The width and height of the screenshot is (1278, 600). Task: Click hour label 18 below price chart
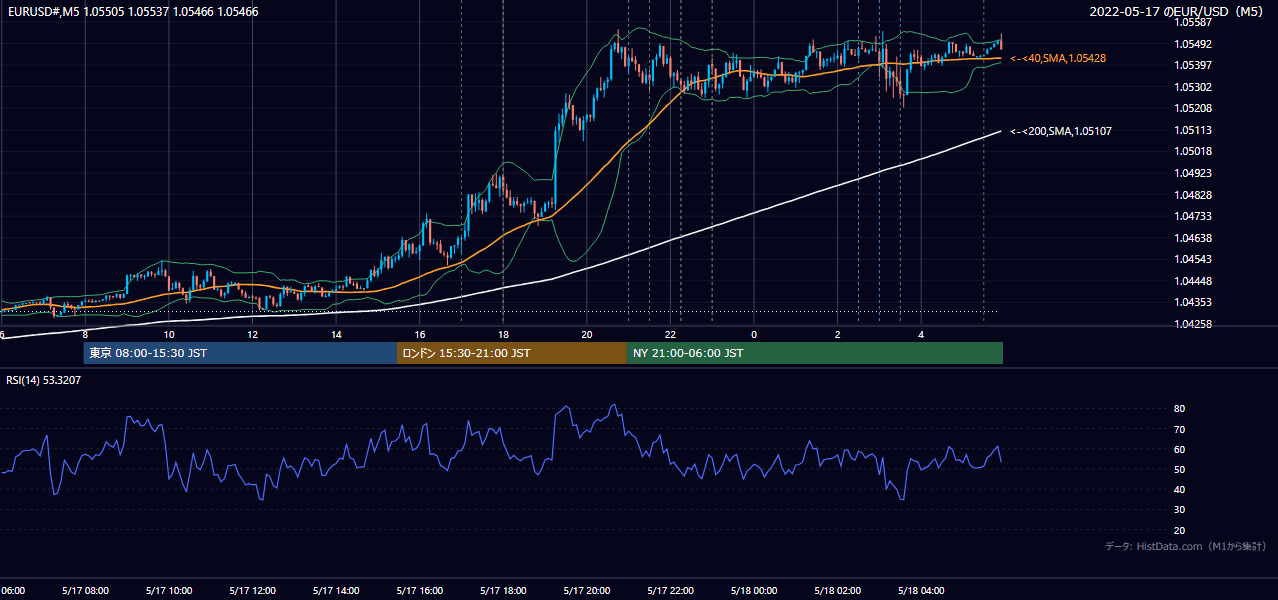503,334
